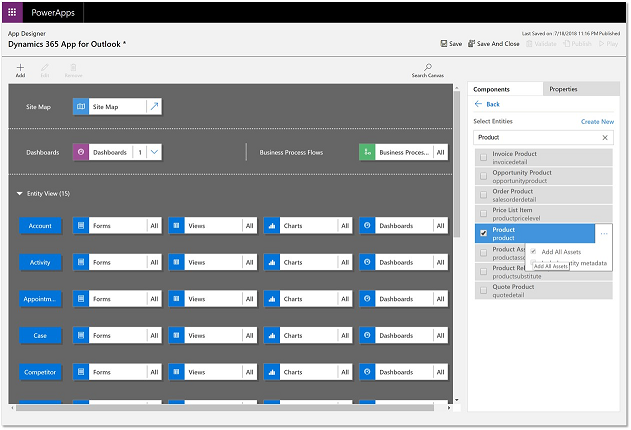Switch to the Properties tab
Image resolution: width=631 pixels, height=430 pixels.
click(581, 89)
